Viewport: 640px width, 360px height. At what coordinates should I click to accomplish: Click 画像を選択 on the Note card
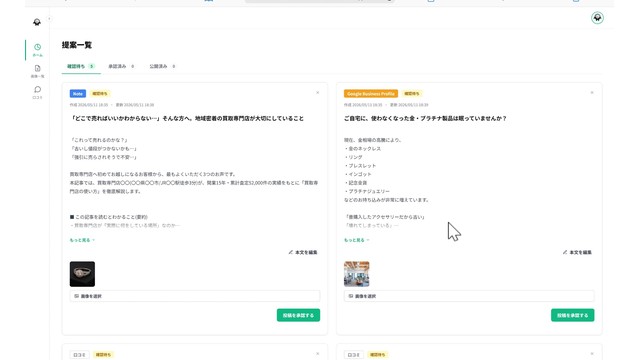click(x=195, y=296)
